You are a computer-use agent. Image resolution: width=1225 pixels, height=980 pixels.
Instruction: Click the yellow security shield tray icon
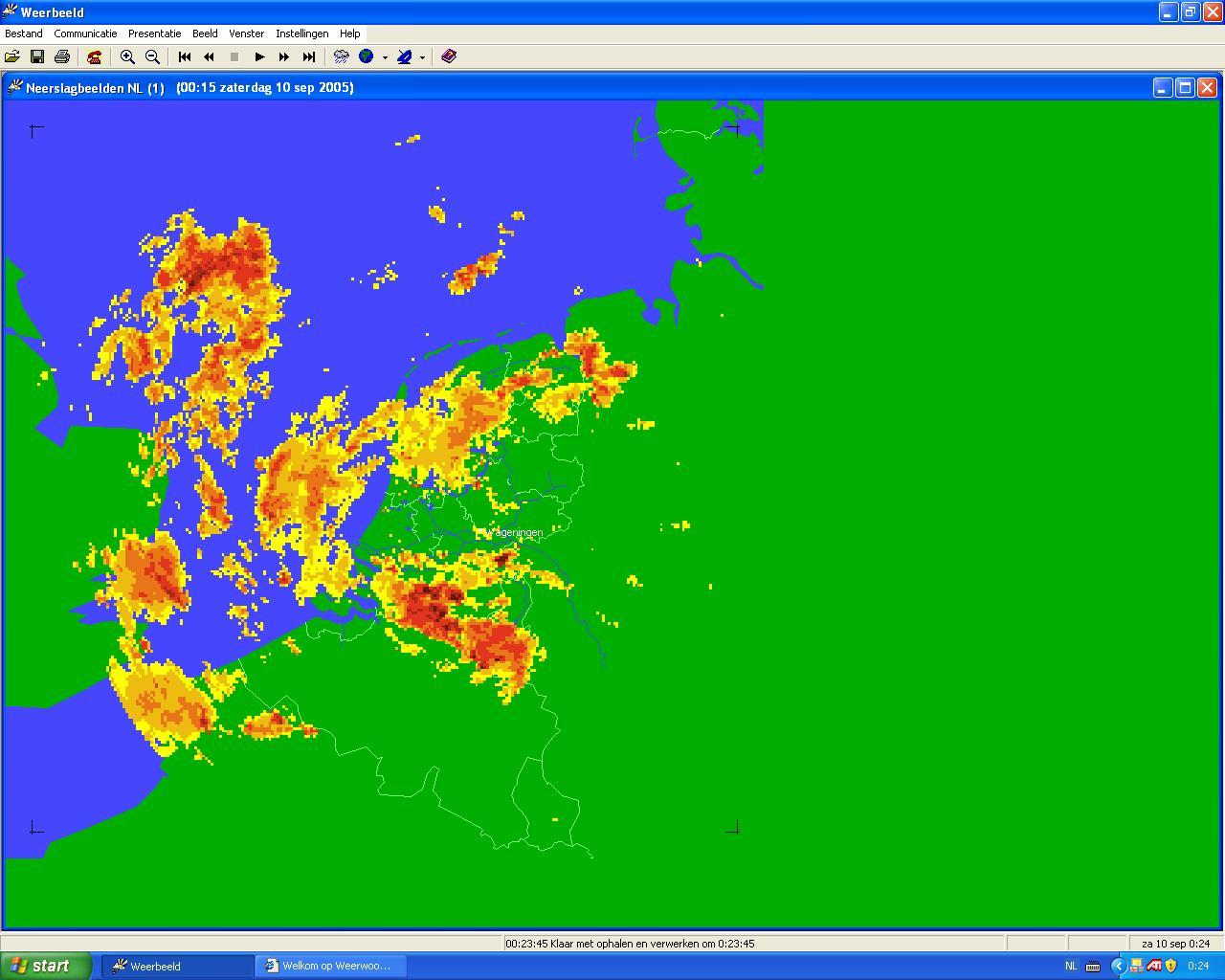pos(1170,967)
